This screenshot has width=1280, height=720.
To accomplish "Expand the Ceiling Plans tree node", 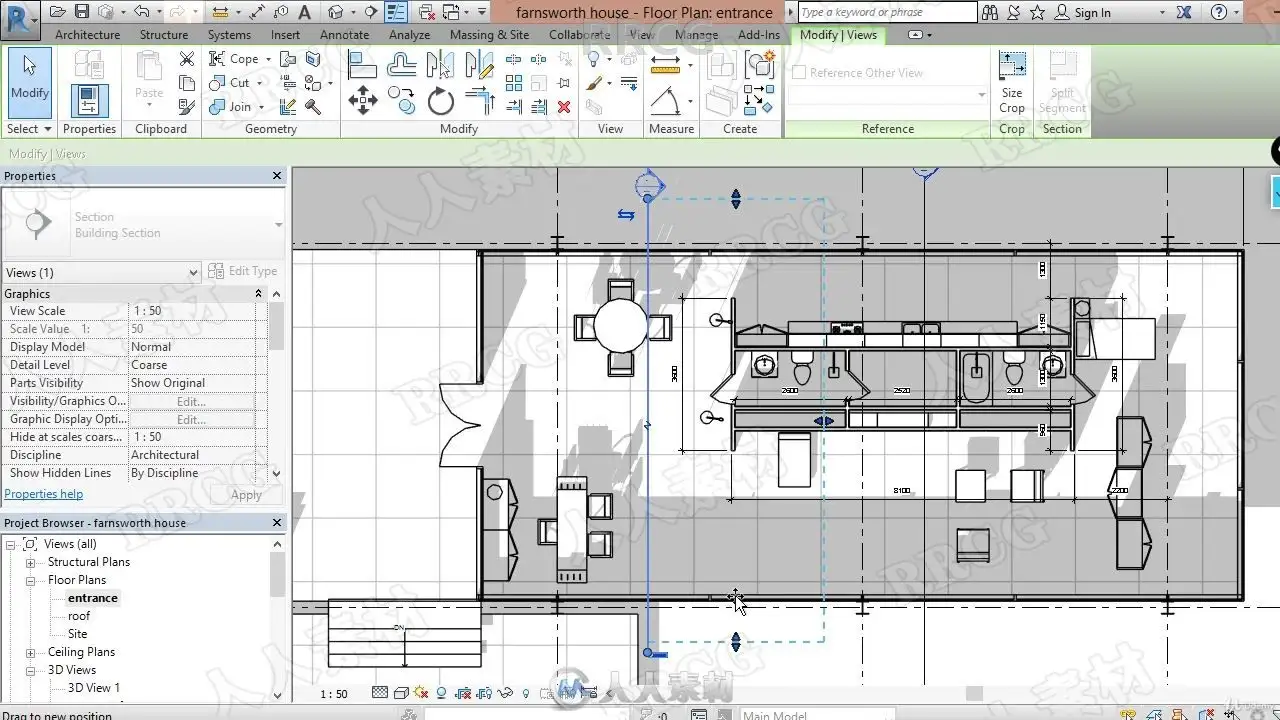I will (31, 652).
